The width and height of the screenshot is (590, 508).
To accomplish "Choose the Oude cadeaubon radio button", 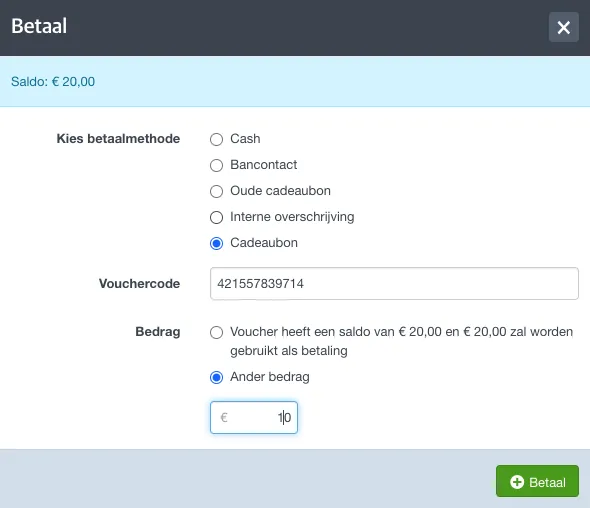I will click(216, 191).
